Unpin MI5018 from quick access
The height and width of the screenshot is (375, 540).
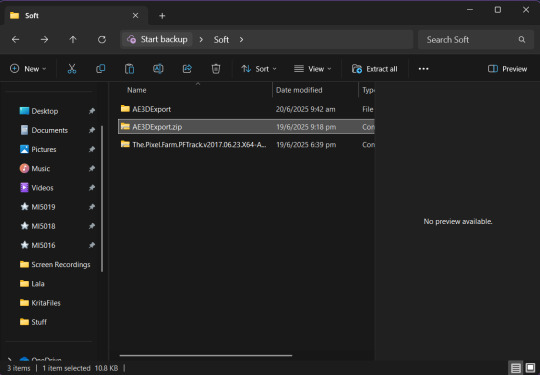click(x=92, y=226)
